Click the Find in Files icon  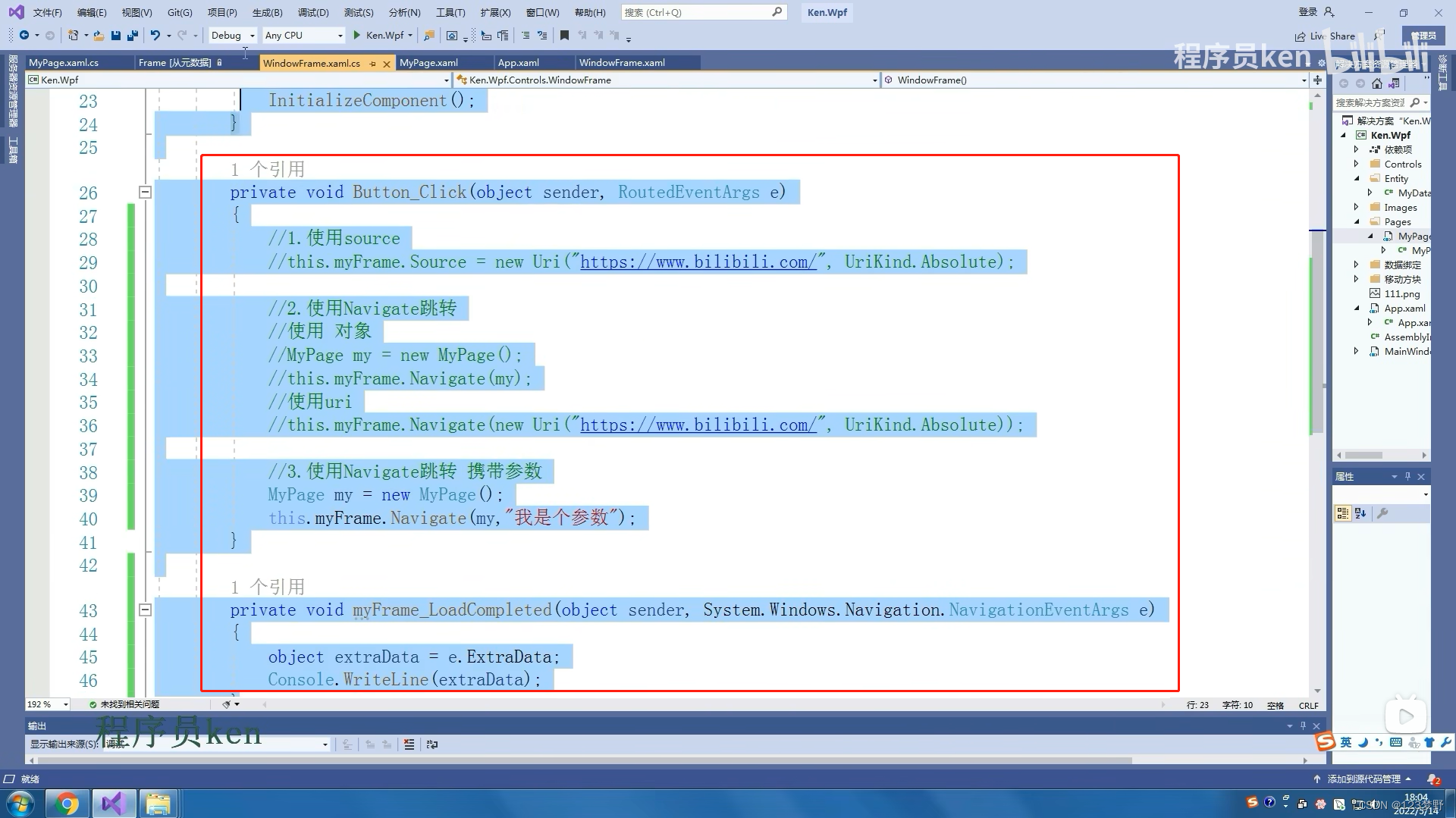coord(429,35)
